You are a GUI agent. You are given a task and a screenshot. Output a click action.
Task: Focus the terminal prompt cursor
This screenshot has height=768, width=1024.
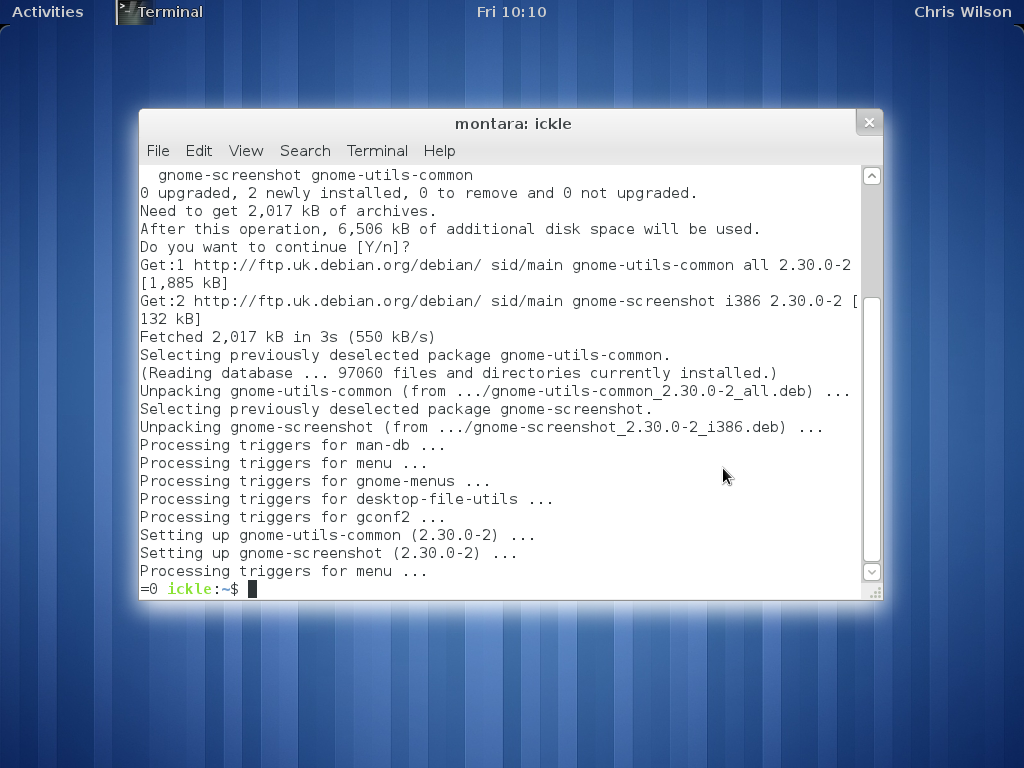click(253, 589)
